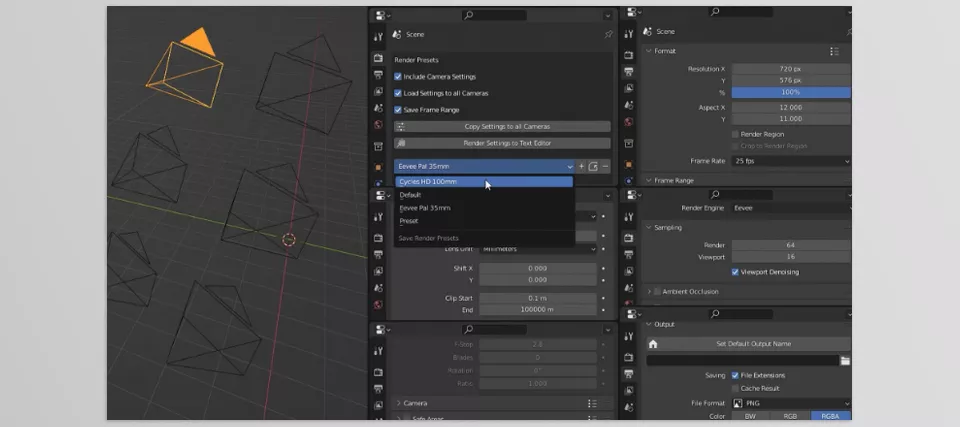Open editor type menu in Render Presets panel

[x=383, y=15]
